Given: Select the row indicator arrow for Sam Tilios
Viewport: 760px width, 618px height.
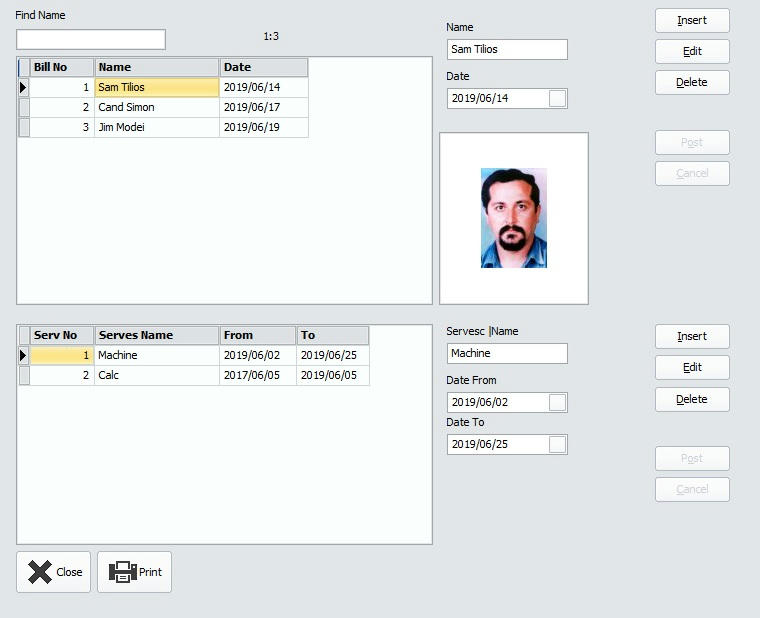Looking at the screenshot, I should click(x=24, y=88).
